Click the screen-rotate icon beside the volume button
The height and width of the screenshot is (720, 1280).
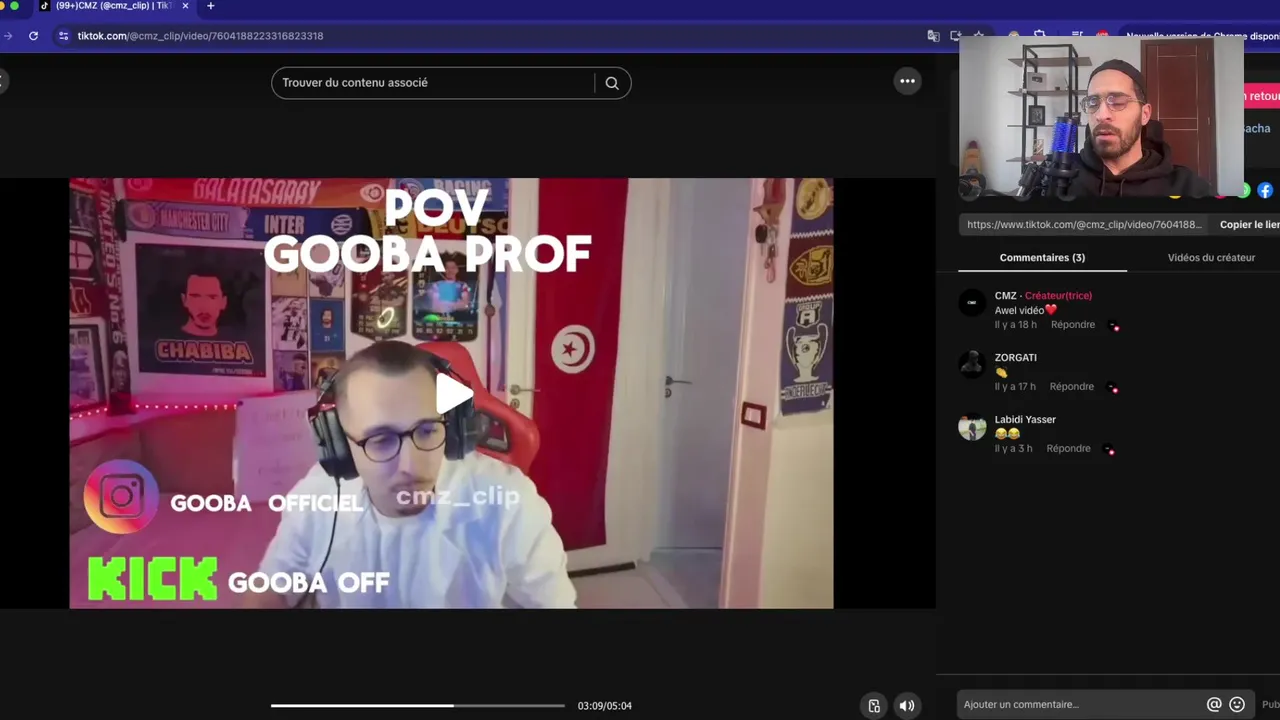874,705
